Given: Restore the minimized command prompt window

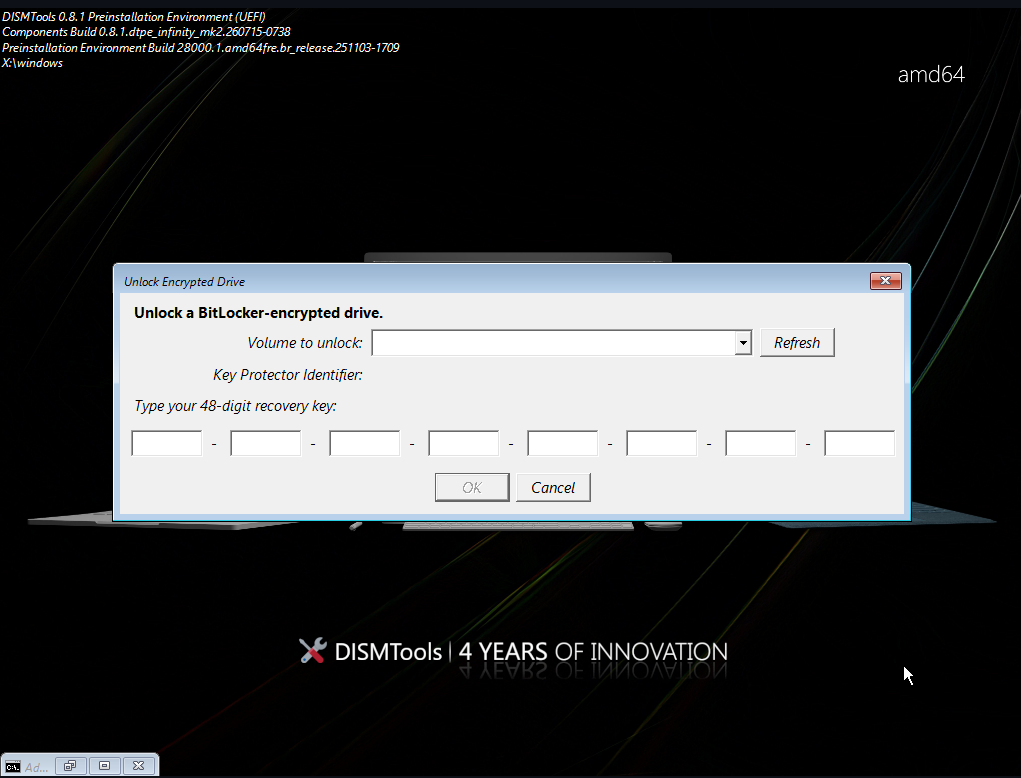Looking at the screenshot, I should click(70, 766).
